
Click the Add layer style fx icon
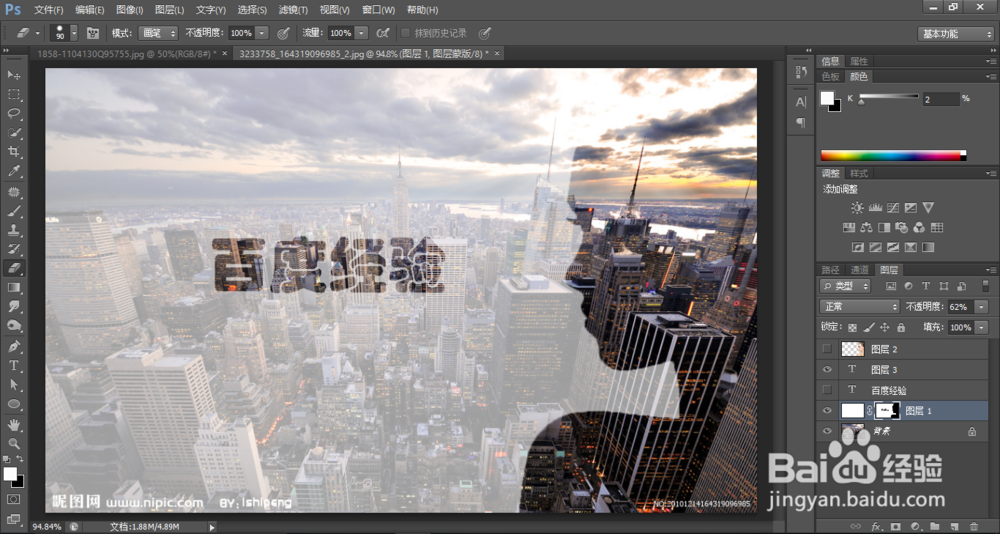click(x=876, y=526)
